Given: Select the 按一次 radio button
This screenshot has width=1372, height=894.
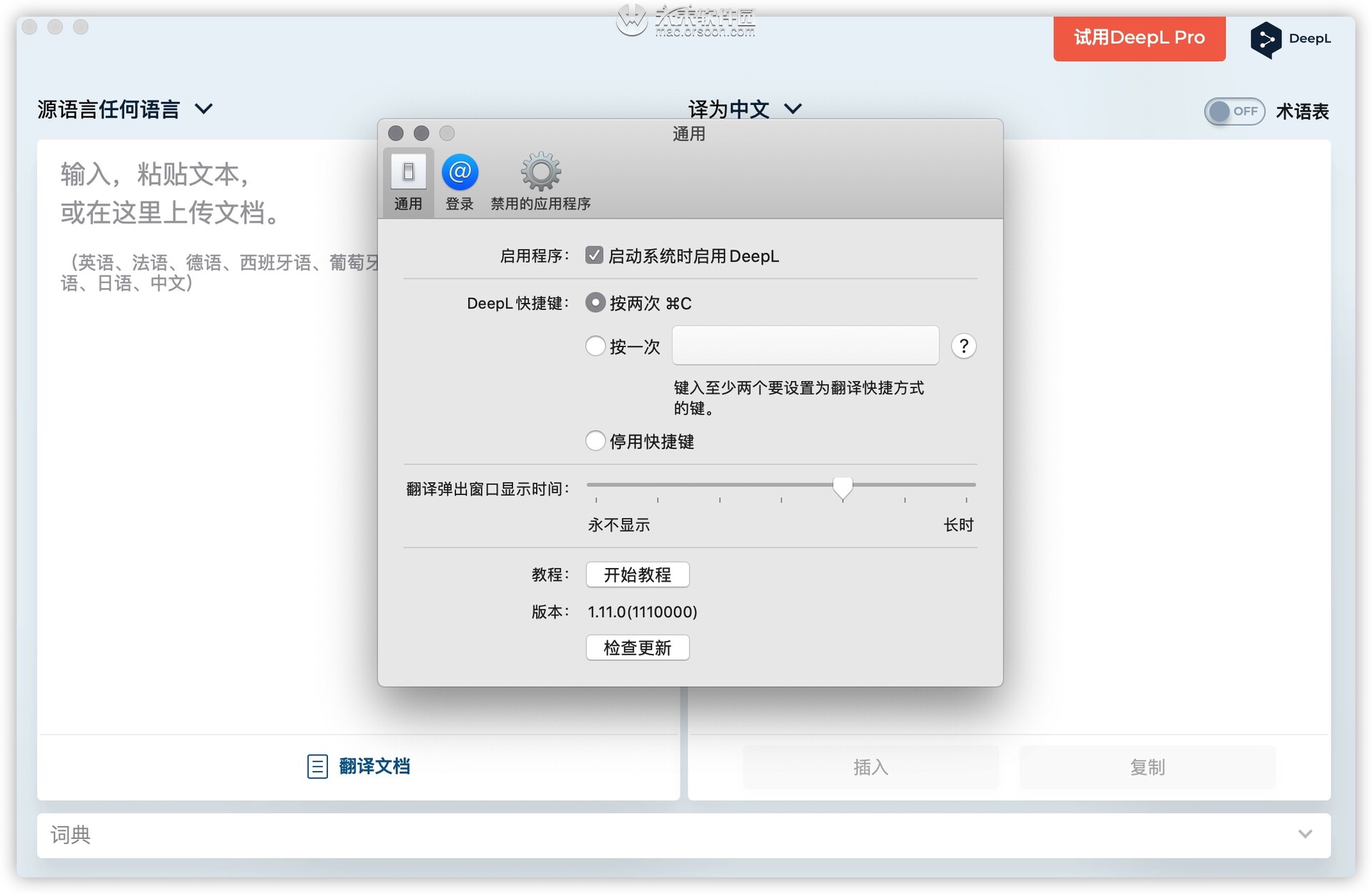Looking at the screenshot, I should [x=595, y=345].
